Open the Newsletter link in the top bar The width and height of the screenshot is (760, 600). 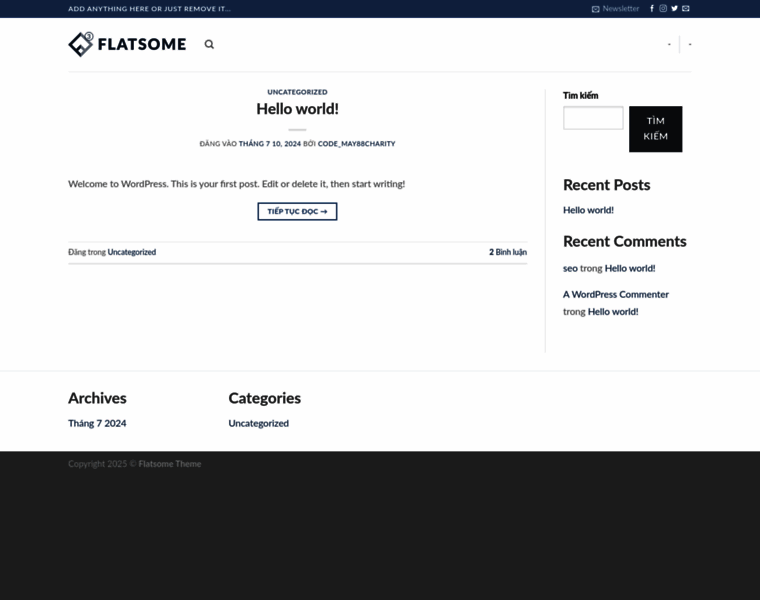coord(616,9)
